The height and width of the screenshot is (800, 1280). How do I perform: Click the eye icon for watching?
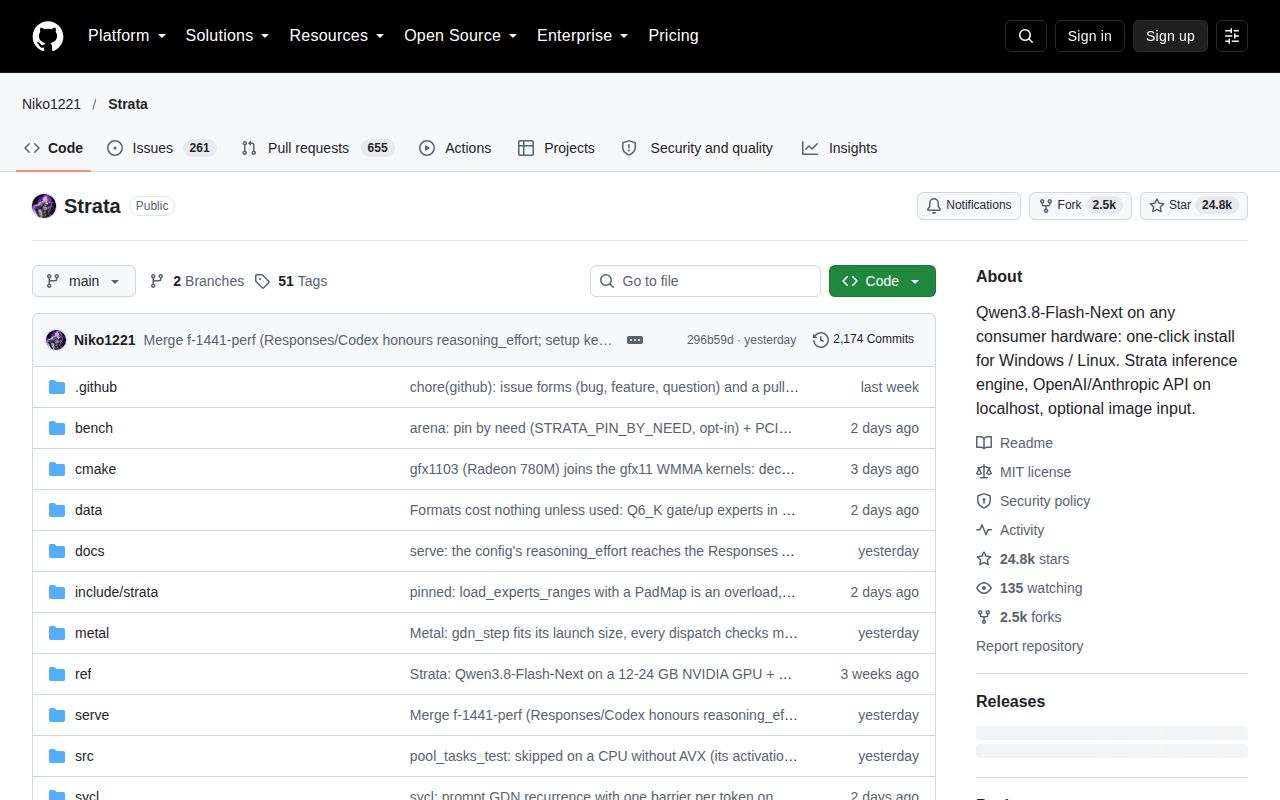[x=984, y=588]
